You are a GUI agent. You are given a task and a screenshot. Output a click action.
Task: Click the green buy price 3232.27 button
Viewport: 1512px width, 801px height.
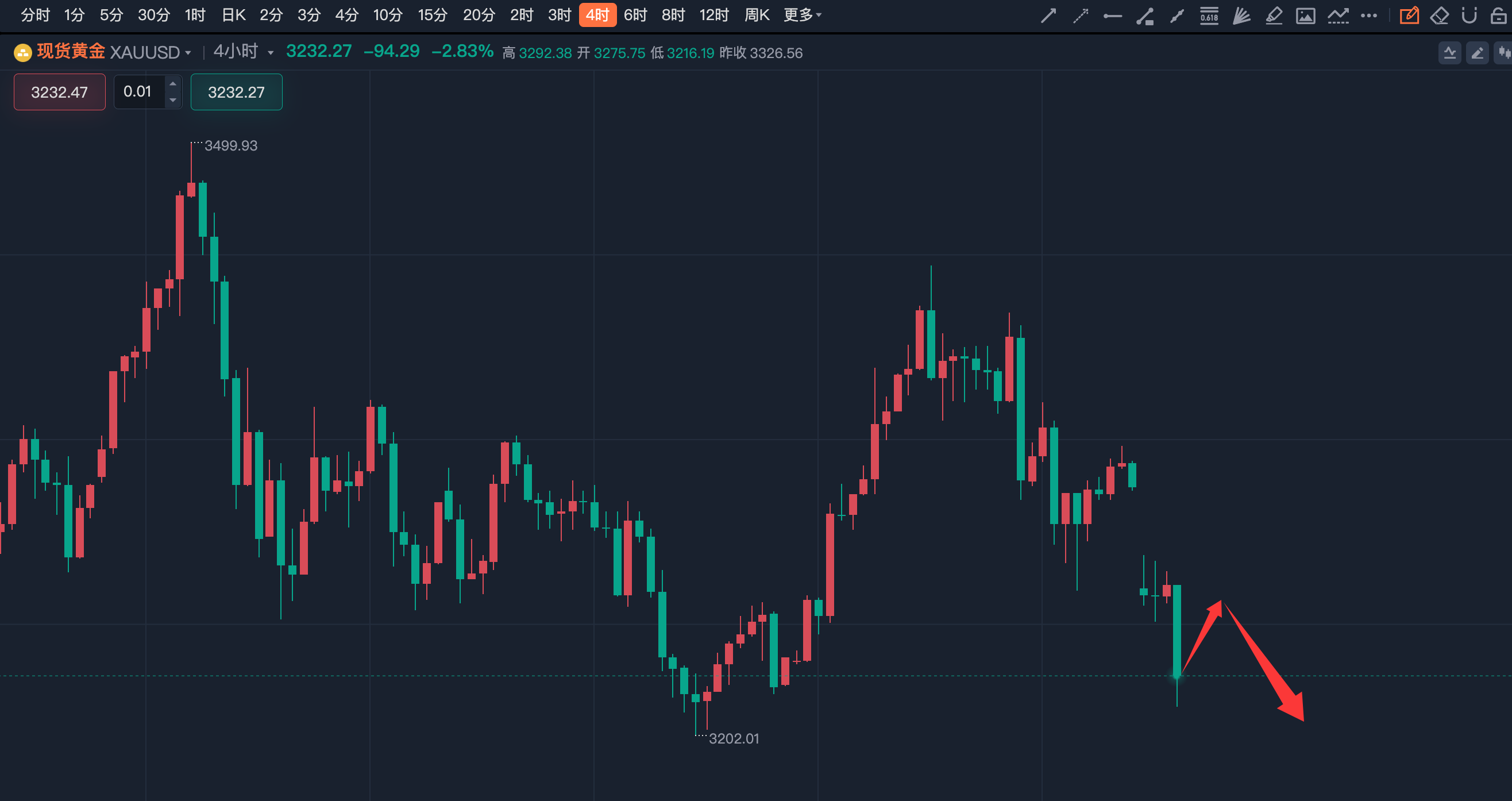[x=236, y=92]
